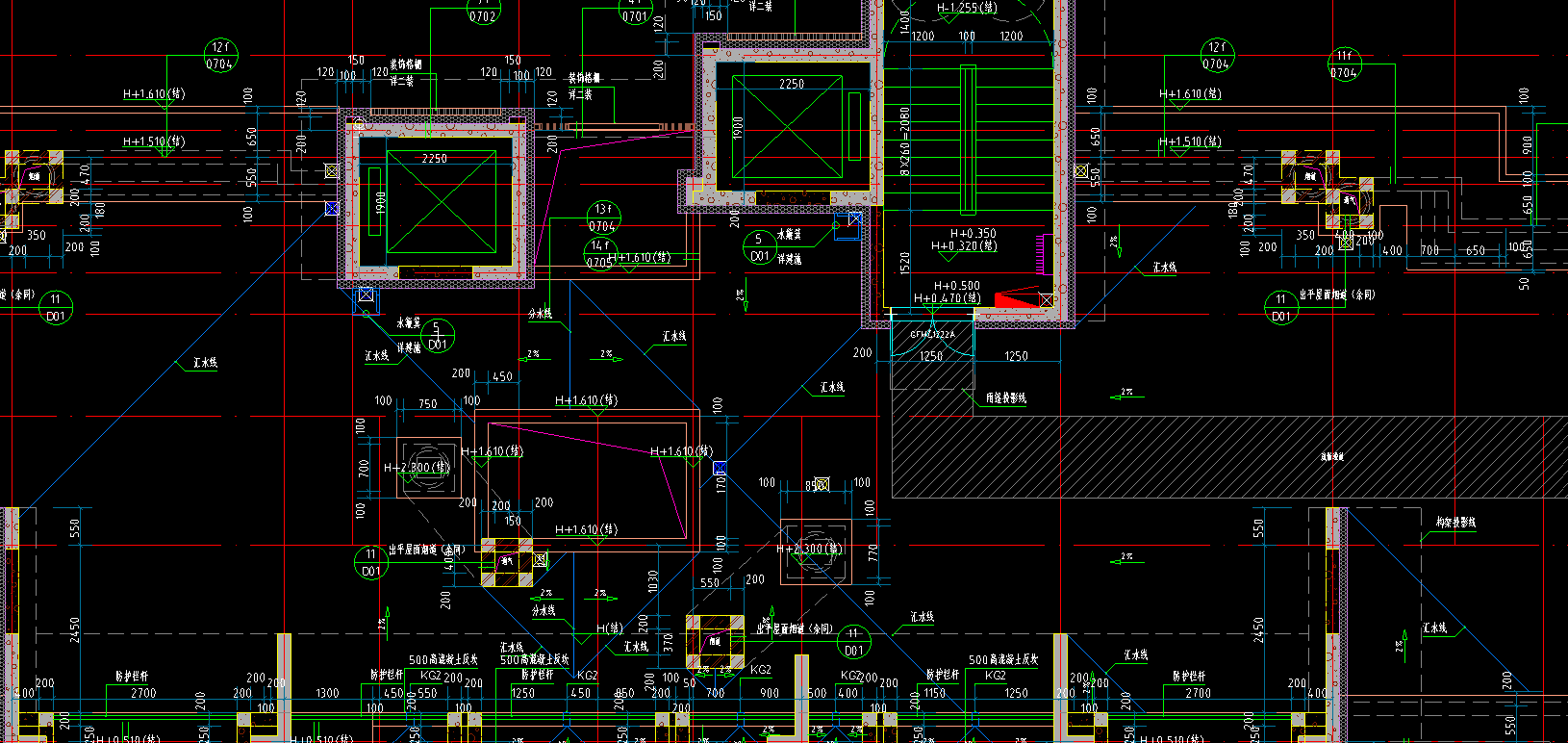This screenshot has height=743, width=1568.
Task: Pick the H+0.500 elevation text
Action: 957,286
